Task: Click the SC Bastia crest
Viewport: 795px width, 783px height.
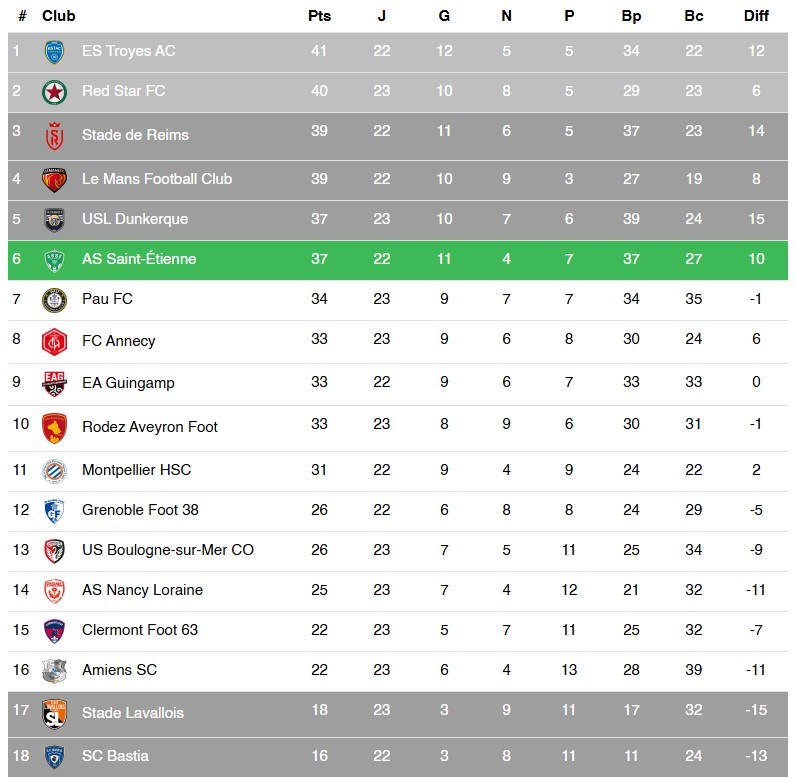Action: click(x=54, y=757)
